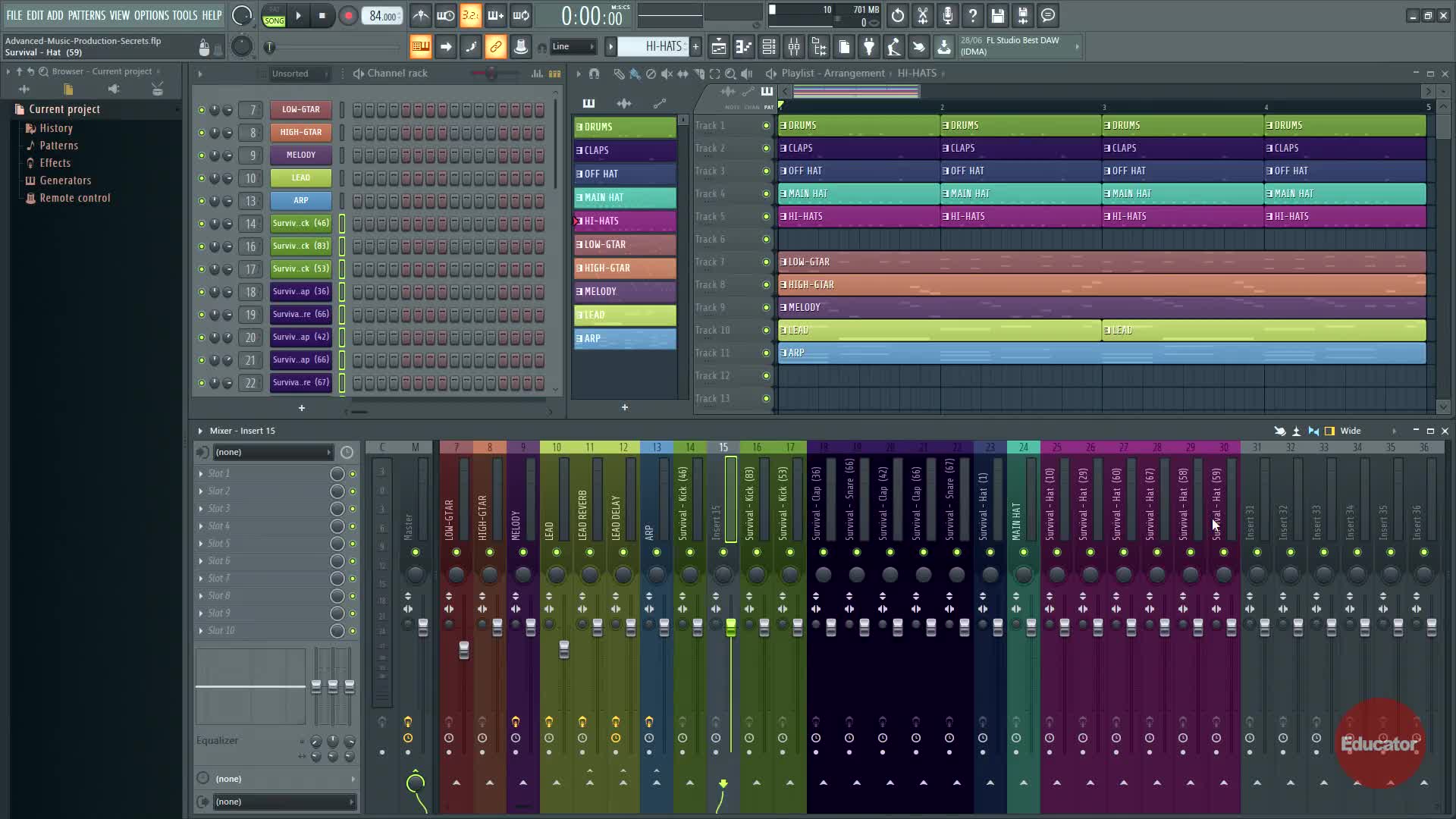Select the MELODY pattern in picker
The image size is (1456, 819).
[x=624, y=292]
